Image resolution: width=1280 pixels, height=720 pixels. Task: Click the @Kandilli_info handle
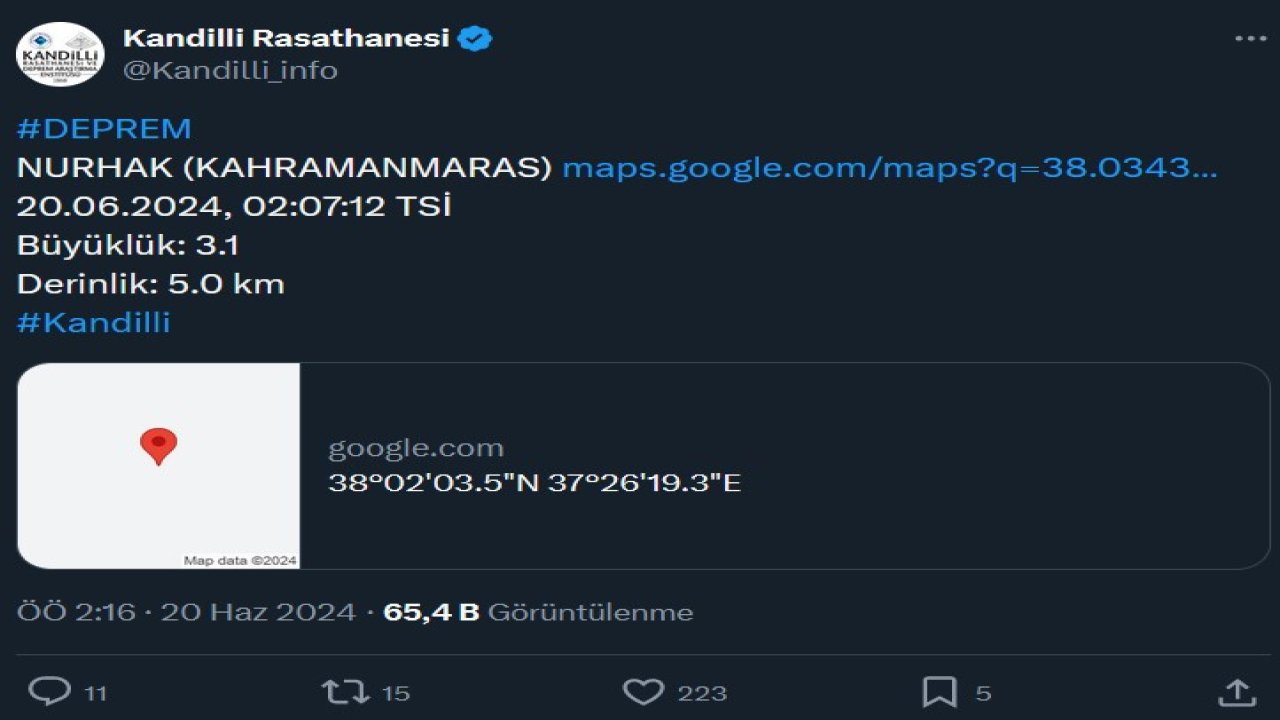229,70
